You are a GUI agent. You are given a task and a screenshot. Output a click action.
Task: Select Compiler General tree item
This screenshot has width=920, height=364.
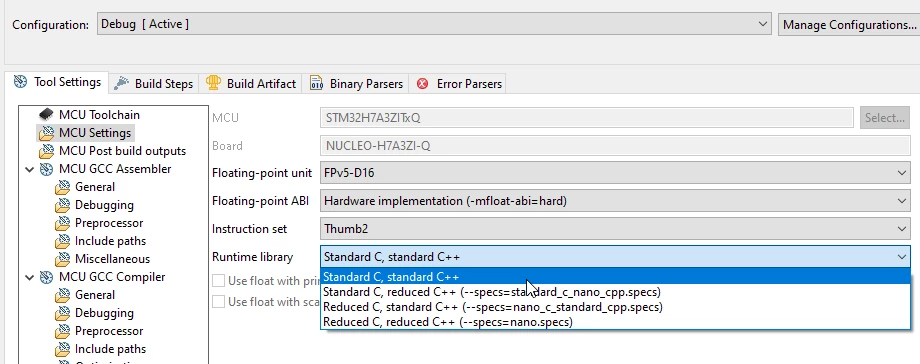click(94, 295)
